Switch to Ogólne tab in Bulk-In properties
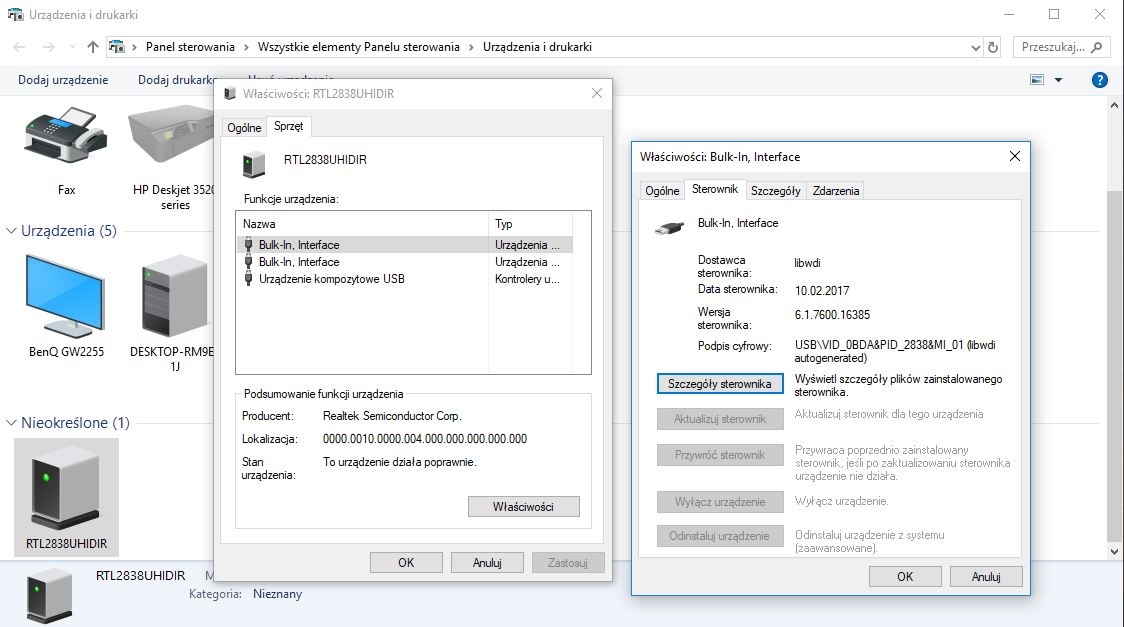 pyautogui.click(x=662, y=191)
